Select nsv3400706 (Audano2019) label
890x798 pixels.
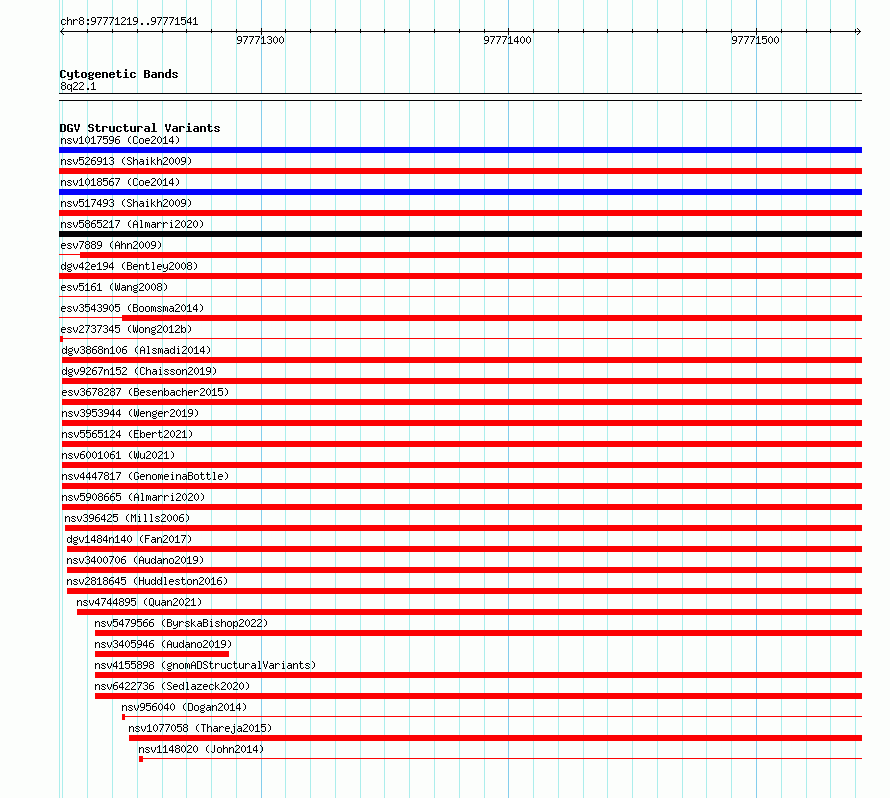135,560
